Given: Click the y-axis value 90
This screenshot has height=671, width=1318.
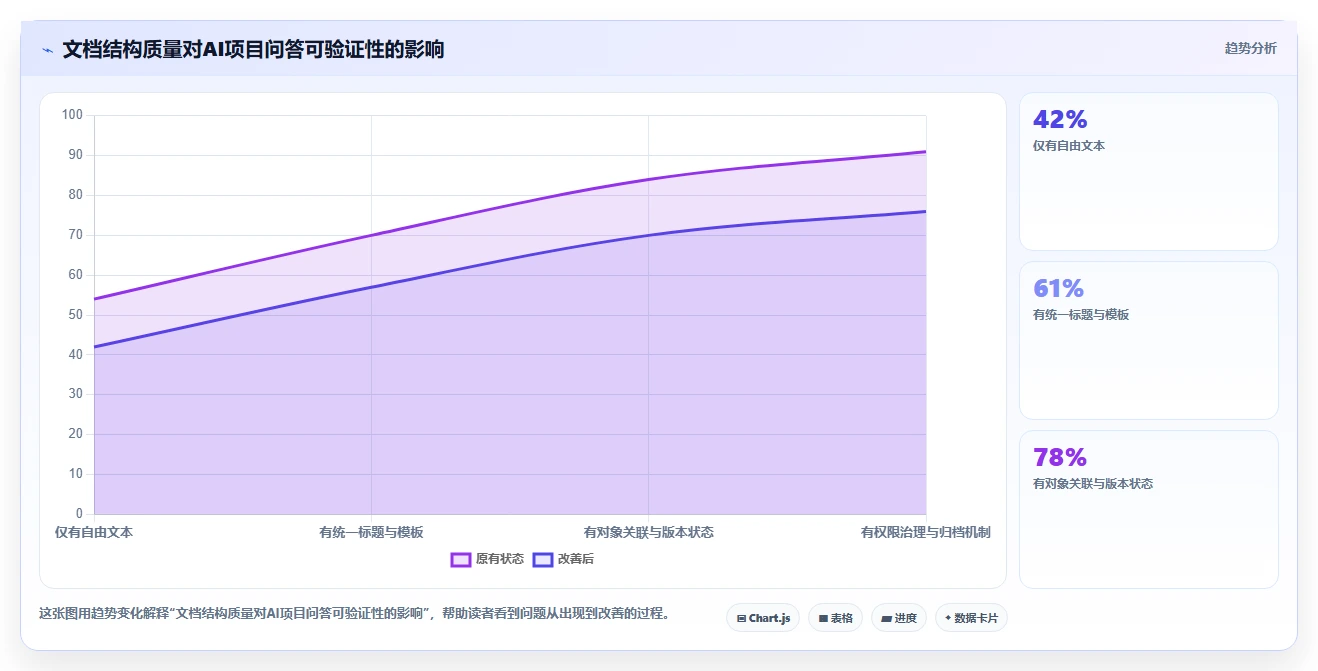Looking at the screenshot, I should pos(75,155).
